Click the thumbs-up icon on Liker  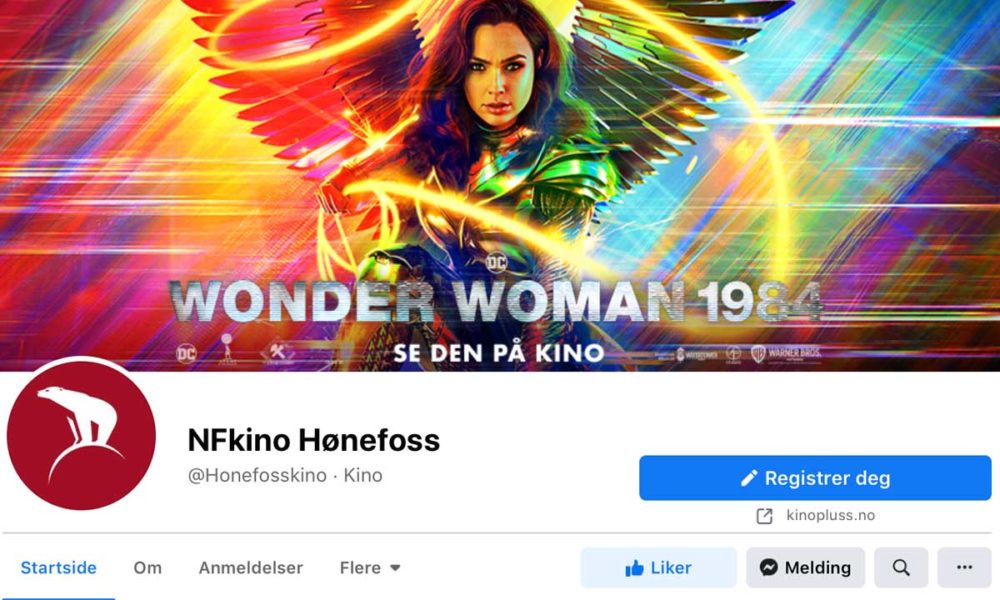tap(635, 568)
